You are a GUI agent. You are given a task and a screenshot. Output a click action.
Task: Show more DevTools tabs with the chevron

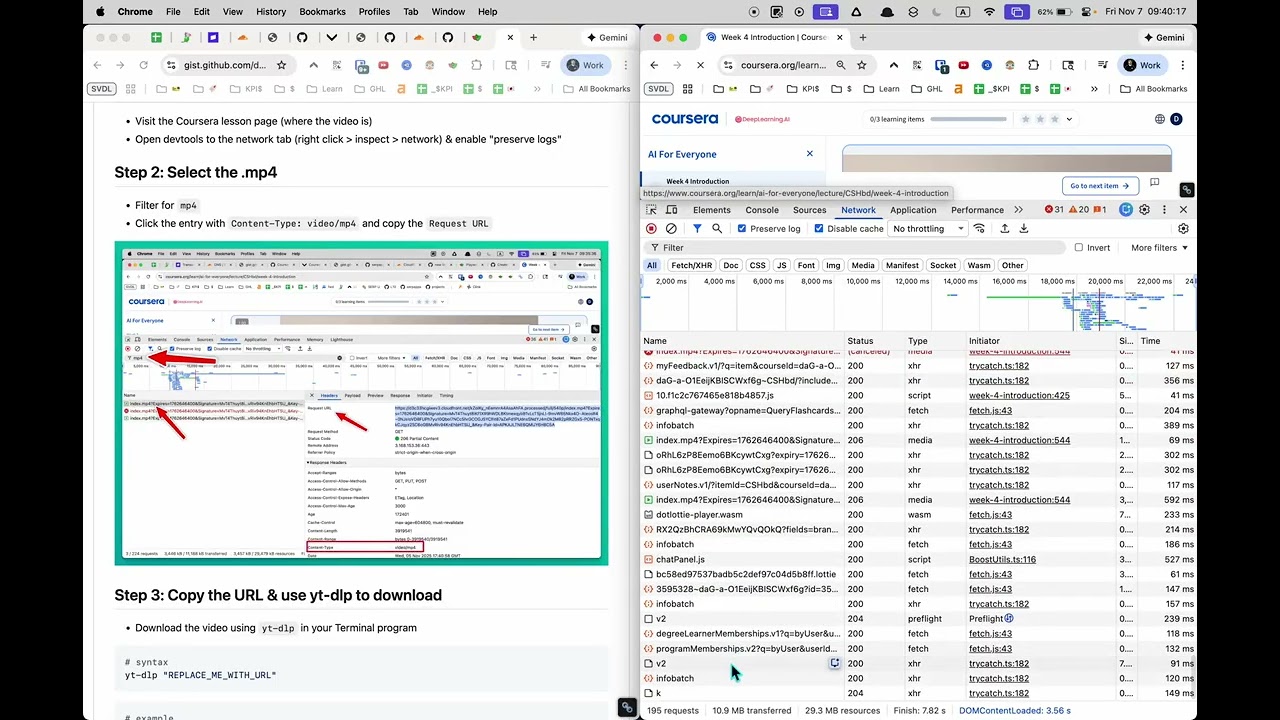(1018, 210)
